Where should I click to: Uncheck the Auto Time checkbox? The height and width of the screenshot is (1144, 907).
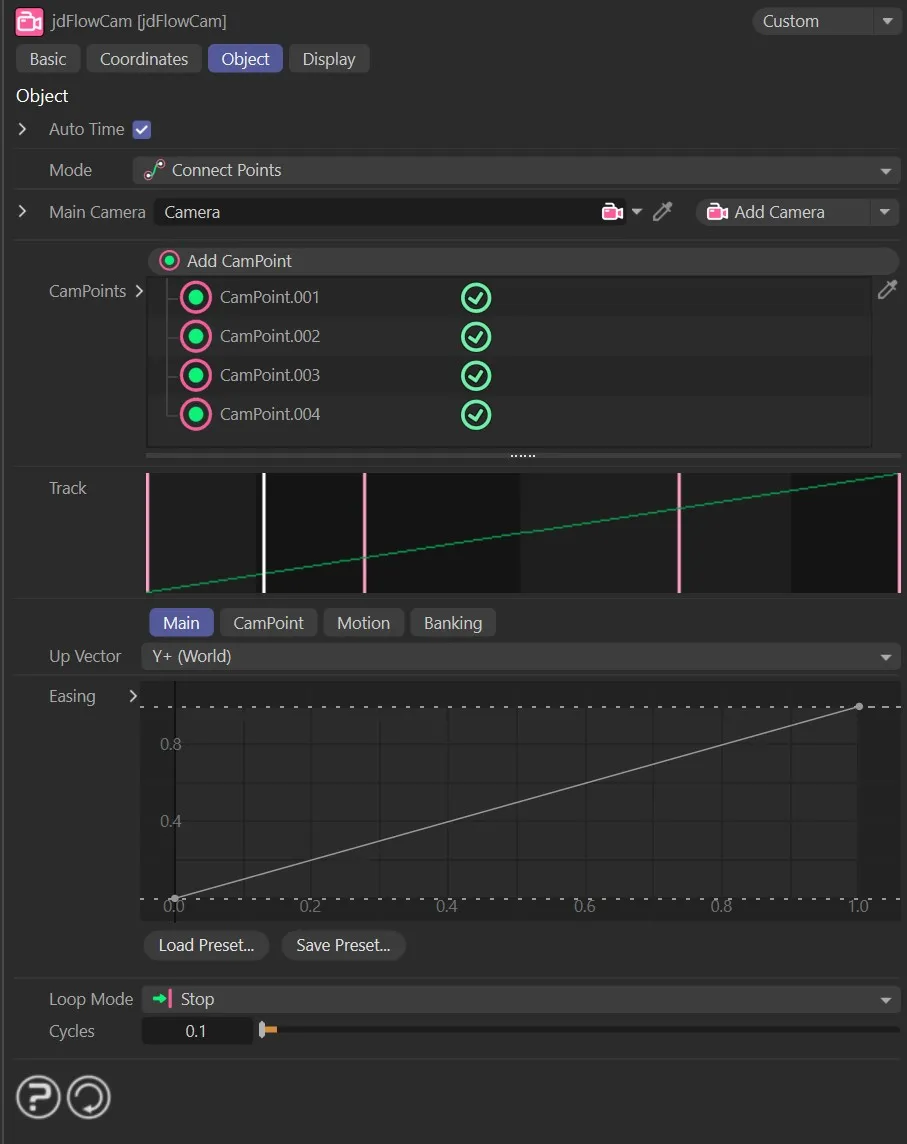142,129
